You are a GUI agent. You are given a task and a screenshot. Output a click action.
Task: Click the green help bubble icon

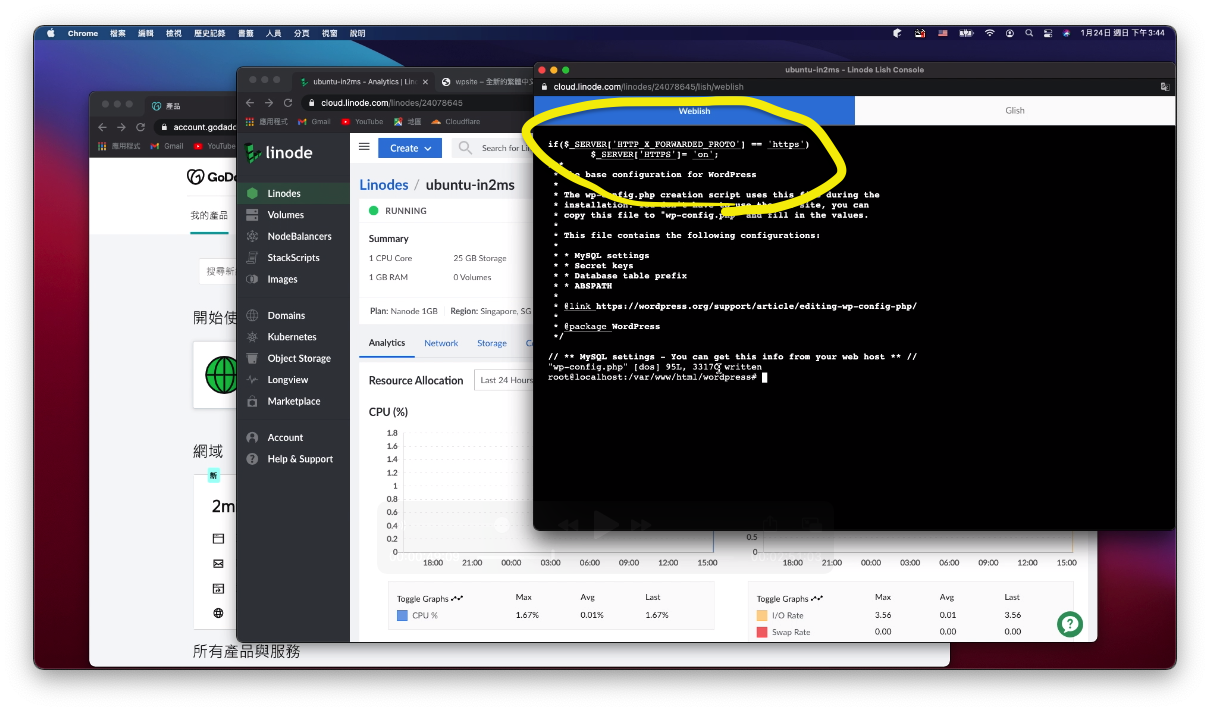(x=1070, y=624)
